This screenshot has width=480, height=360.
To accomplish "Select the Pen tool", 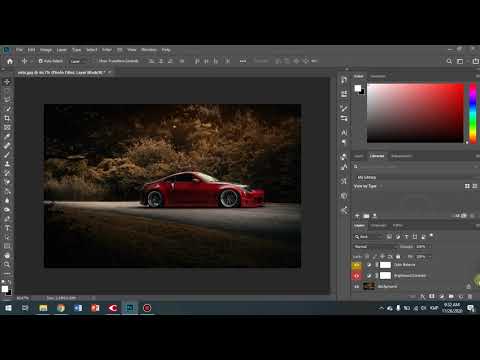I will (7, 219).
